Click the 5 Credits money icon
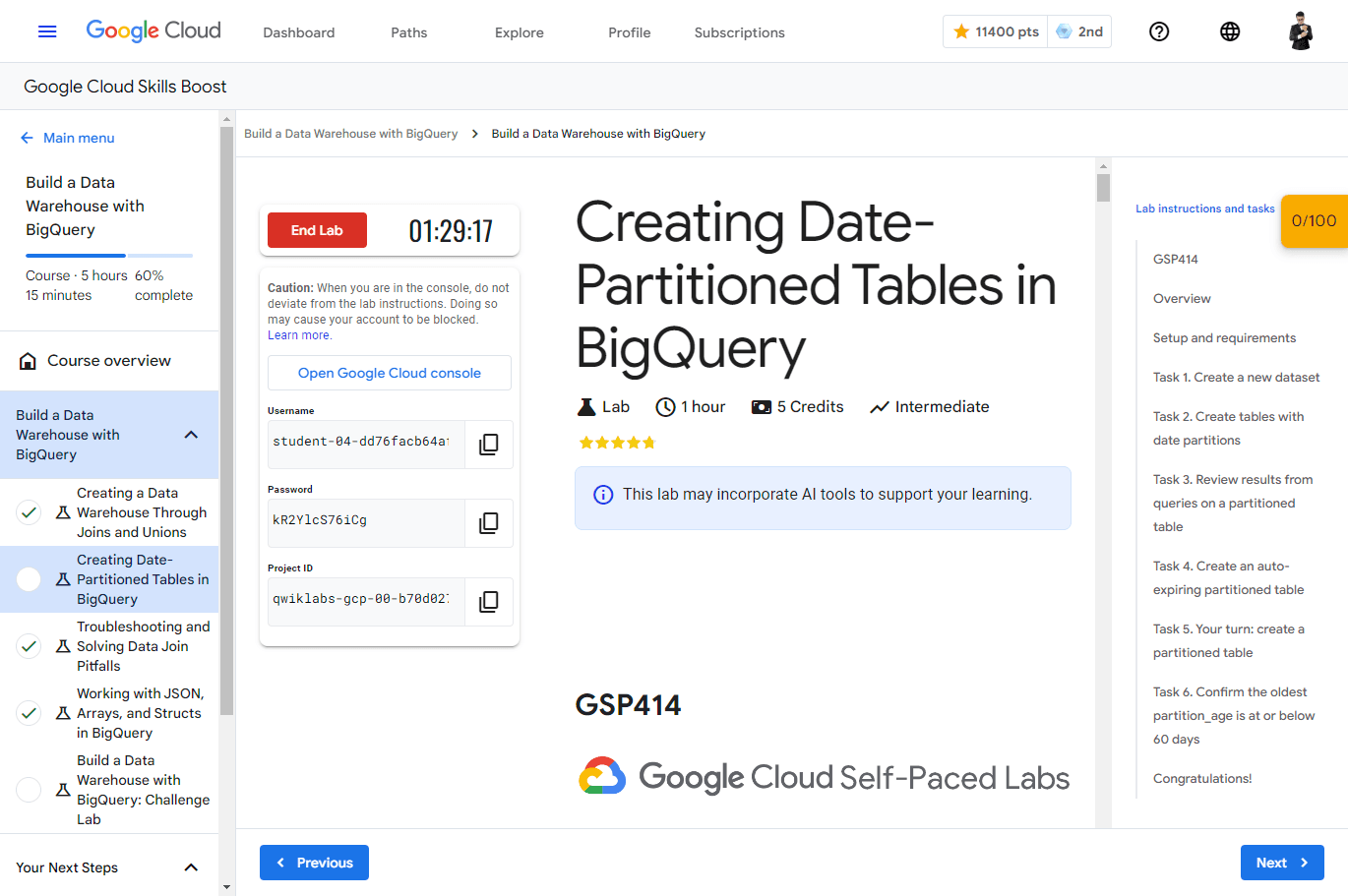 [x=762, y=407]
